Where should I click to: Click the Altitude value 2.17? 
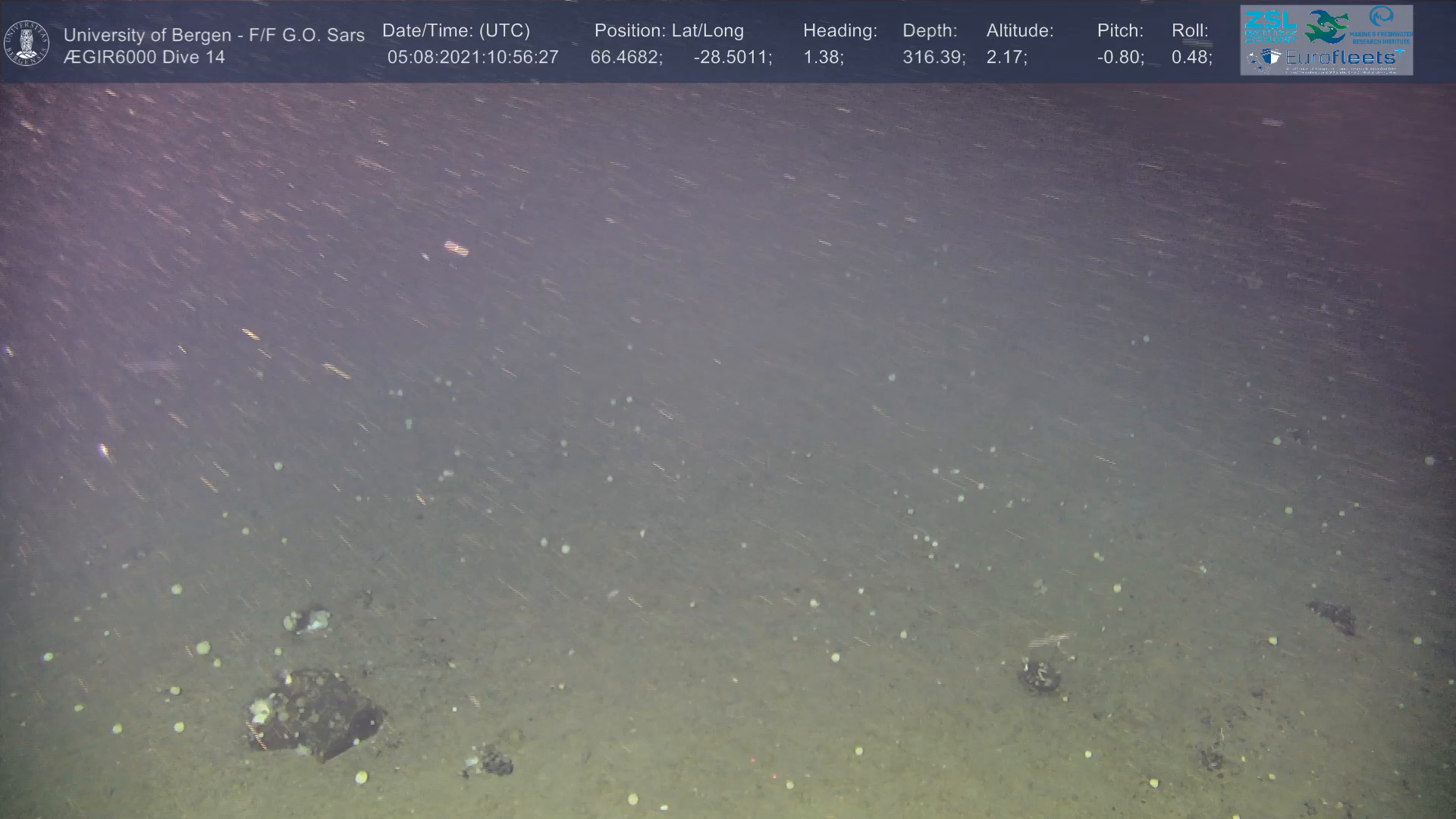(1006, 58)
